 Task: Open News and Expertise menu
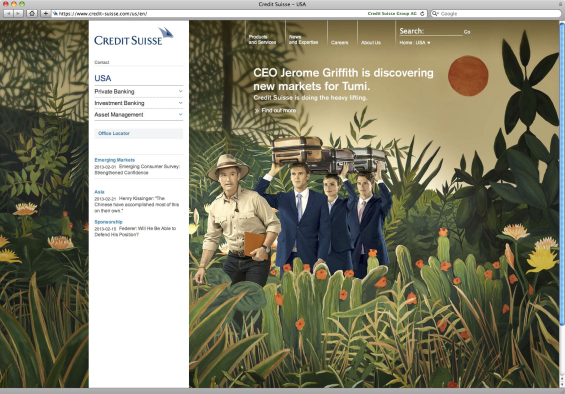click(x=303, y=40)
